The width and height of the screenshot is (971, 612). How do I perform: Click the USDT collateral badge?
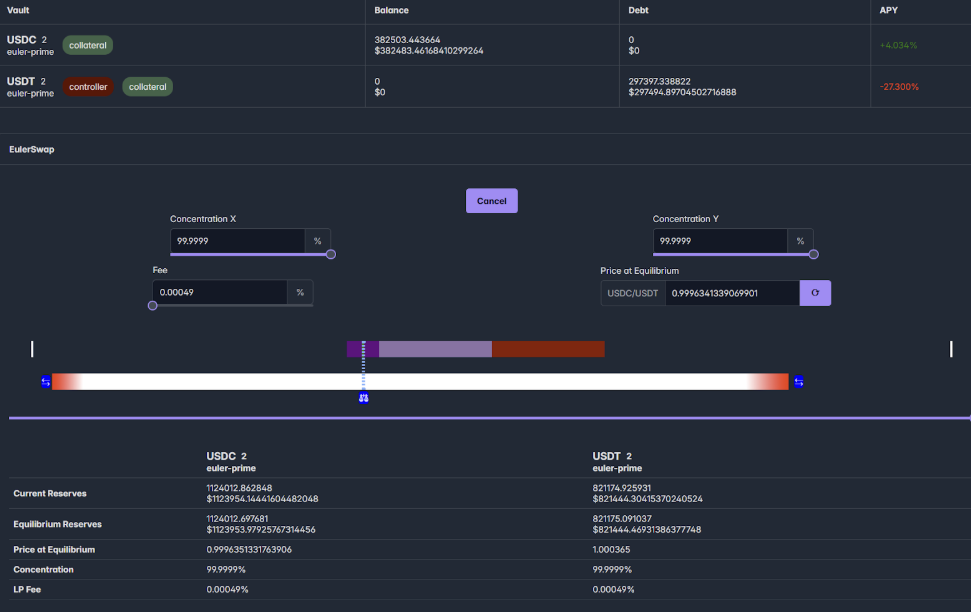[147, 87]
